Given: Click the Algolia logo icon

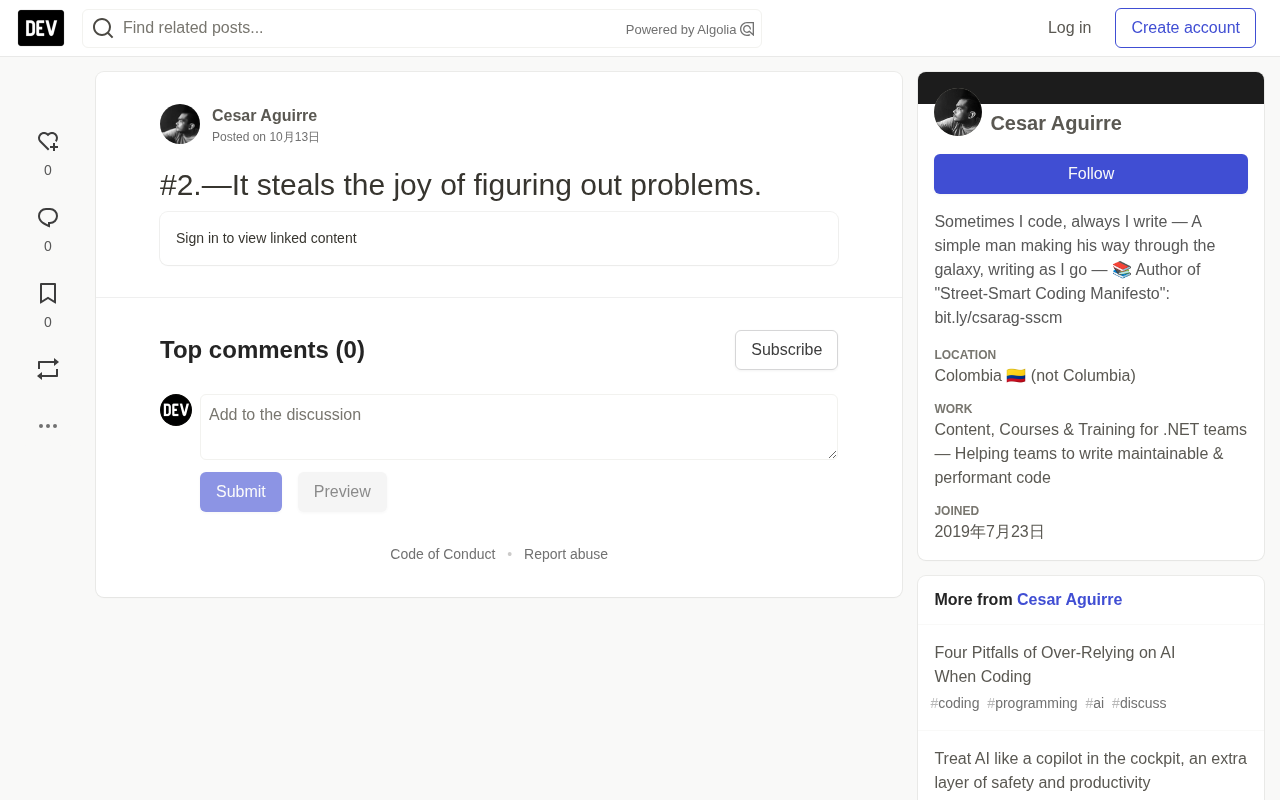Looking at the screenshot, I should pyautogui.click(x=747, y=30).
